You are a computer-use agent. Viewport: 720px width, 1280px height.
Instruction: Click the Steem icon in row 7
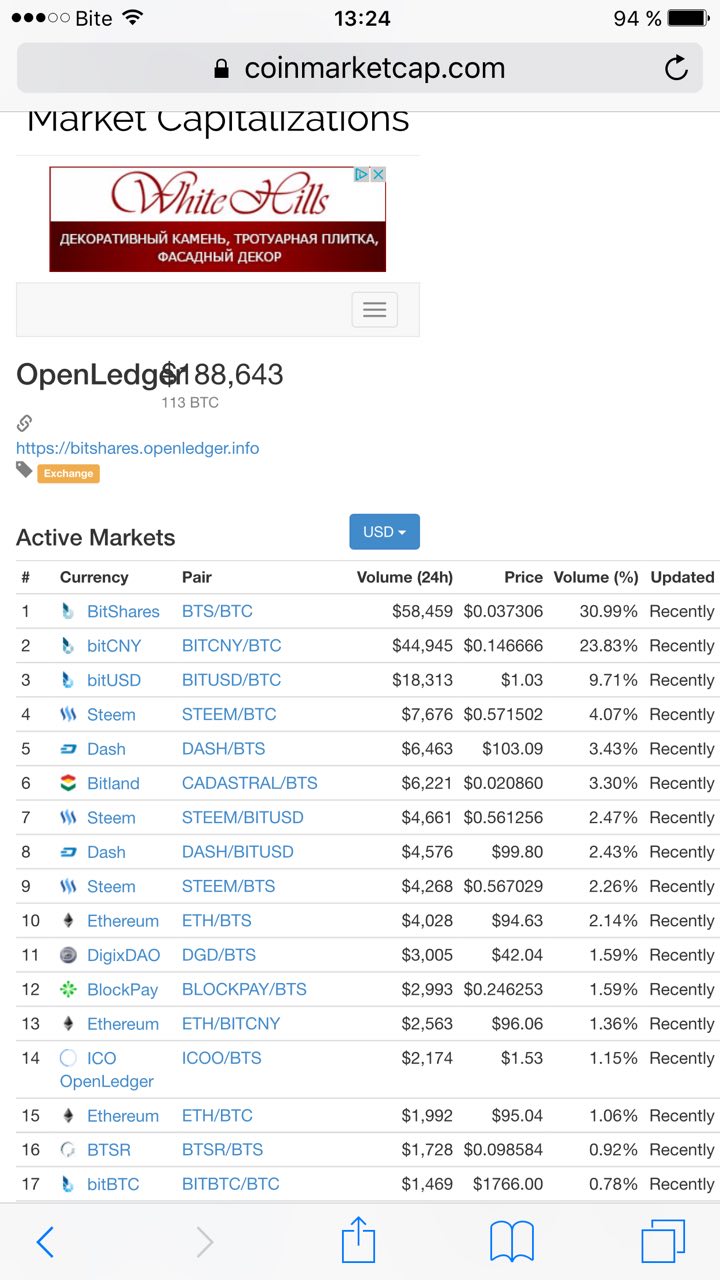(x=68, y=818)
